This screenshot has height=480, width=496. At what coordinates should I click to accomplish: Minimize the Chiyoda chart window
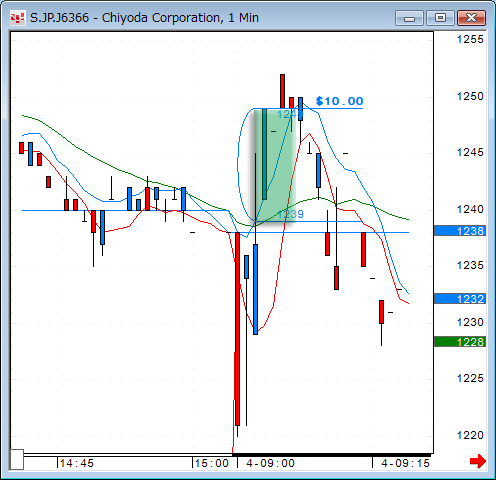click(x=409, y=18)
